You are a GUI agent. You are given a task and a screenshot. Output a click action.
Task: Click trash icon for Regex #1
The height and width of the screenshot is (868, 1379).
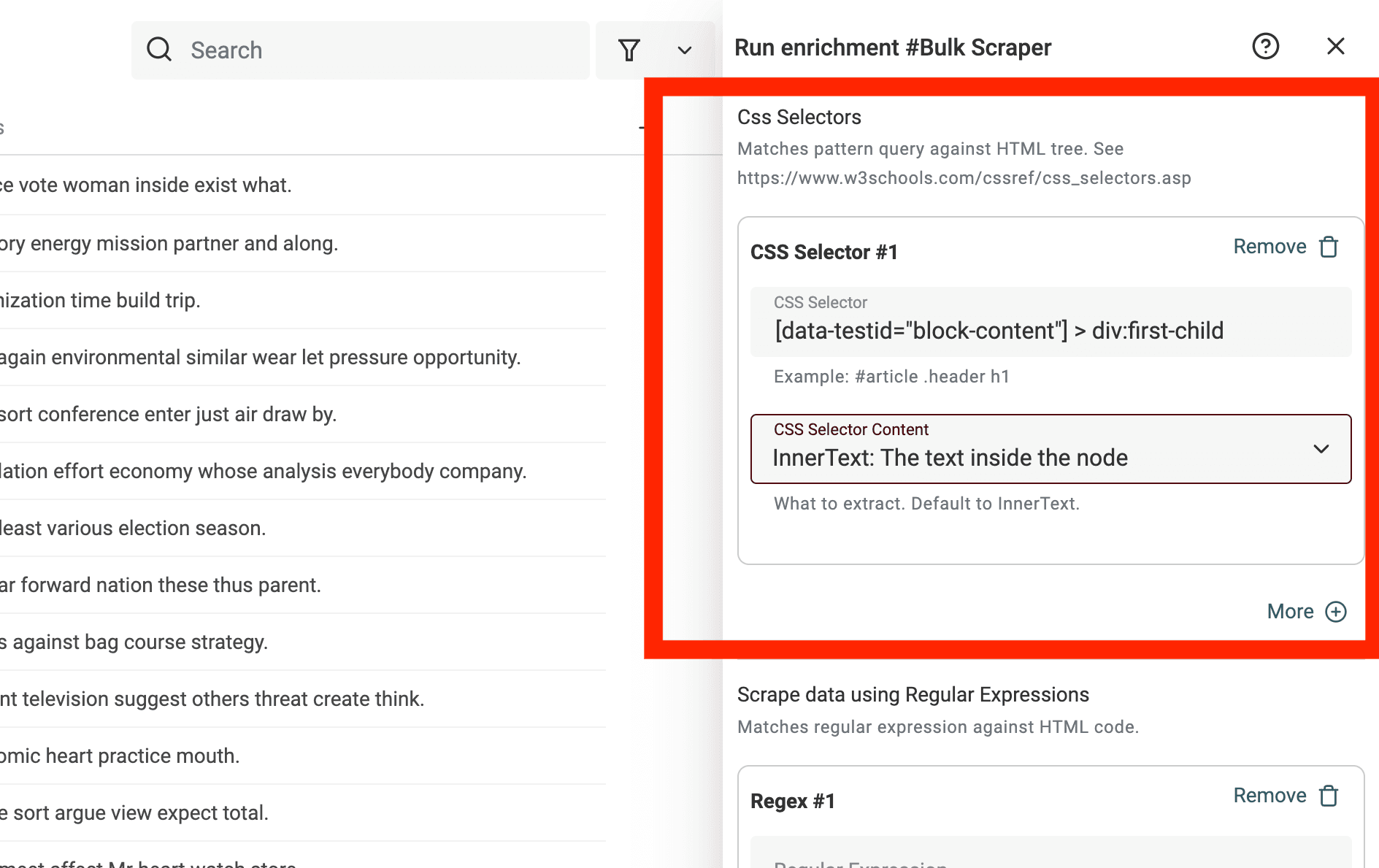click(x=1329, y=796)
